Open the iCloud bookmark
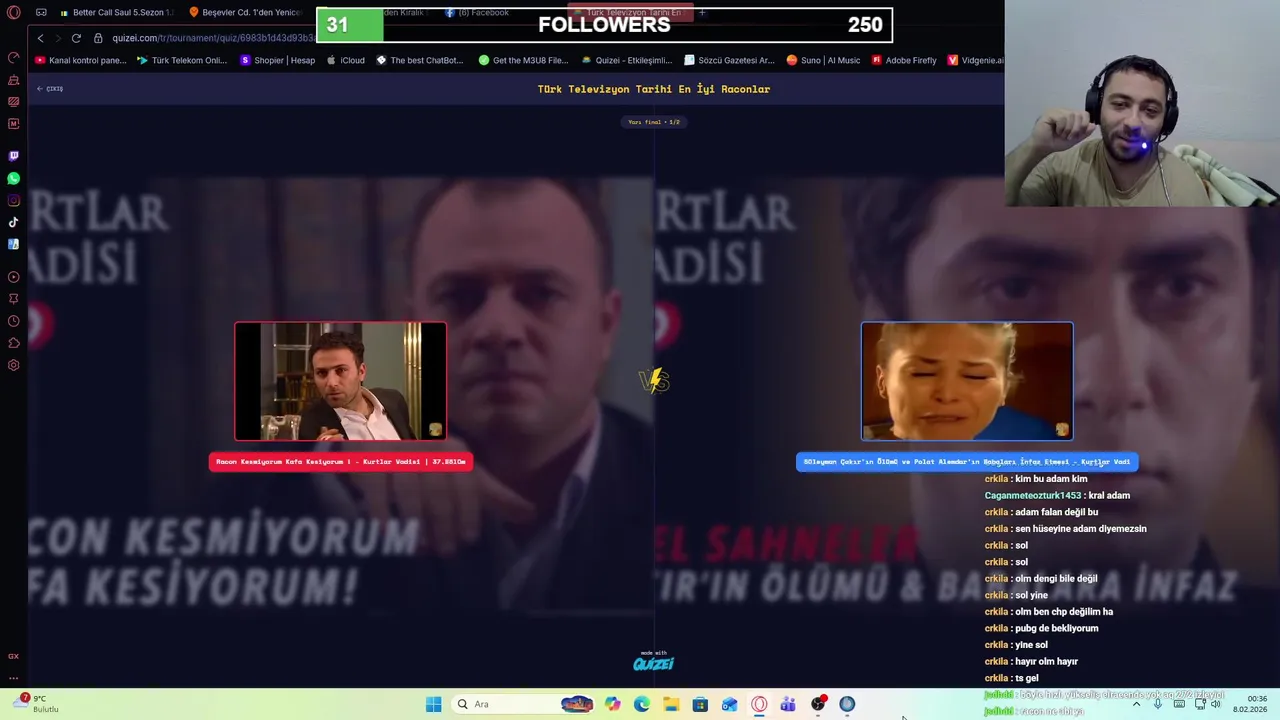1280x720 pixels. point(346,60)
